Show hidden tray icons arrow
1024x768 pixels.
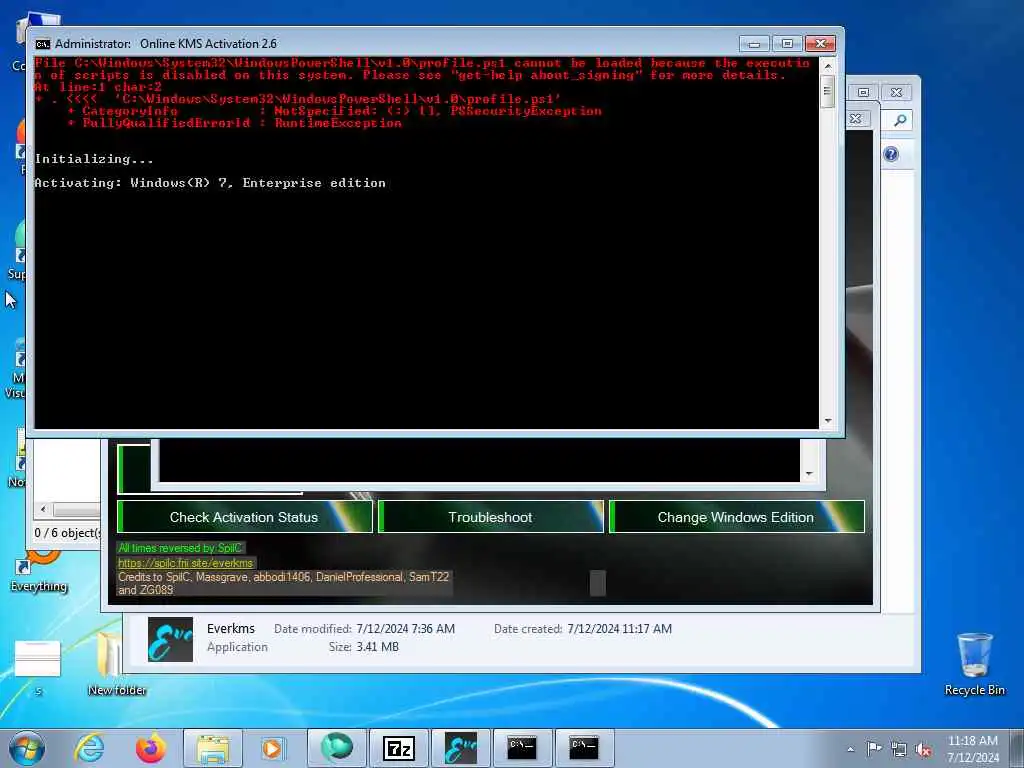point(850,749)
